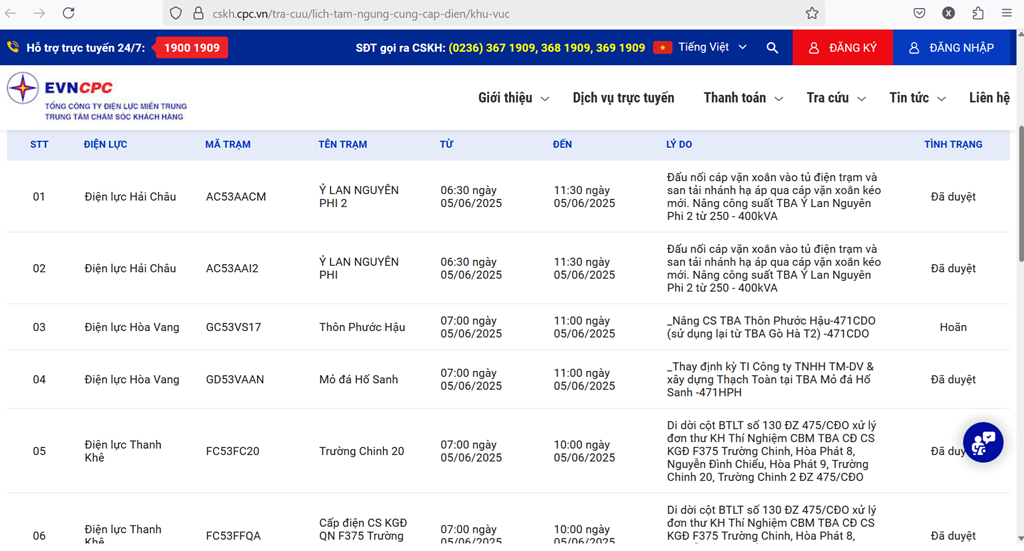1024x551 pixels.
Task: Expand the Tiếng Việt language dropdown
Action: [x=711, y=48]
